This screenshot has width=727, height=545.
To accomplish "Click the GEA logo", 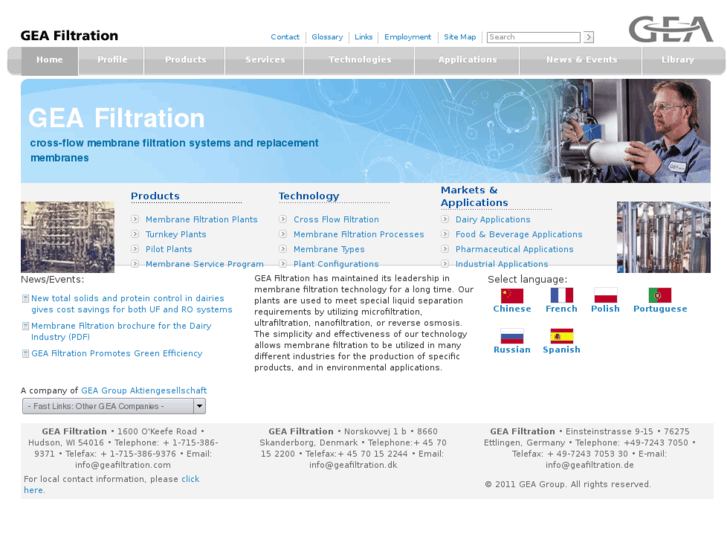I will tap(670, 29).
